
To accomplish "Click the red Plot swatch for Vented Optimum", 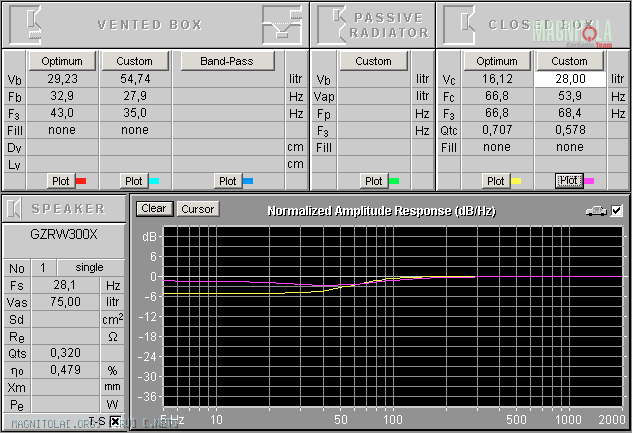I will tap(82, 181).
